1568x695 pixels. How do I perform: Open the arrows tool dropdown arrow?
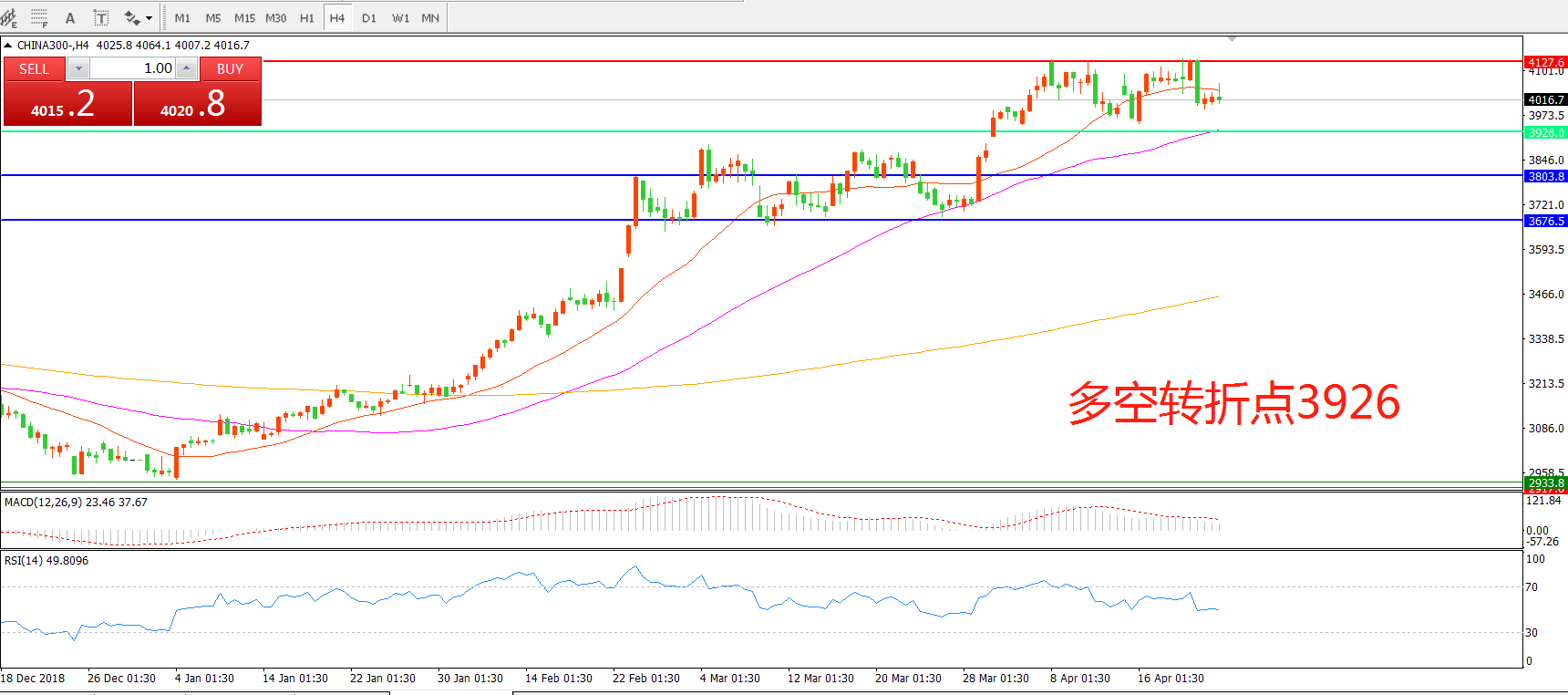(150, 17)
